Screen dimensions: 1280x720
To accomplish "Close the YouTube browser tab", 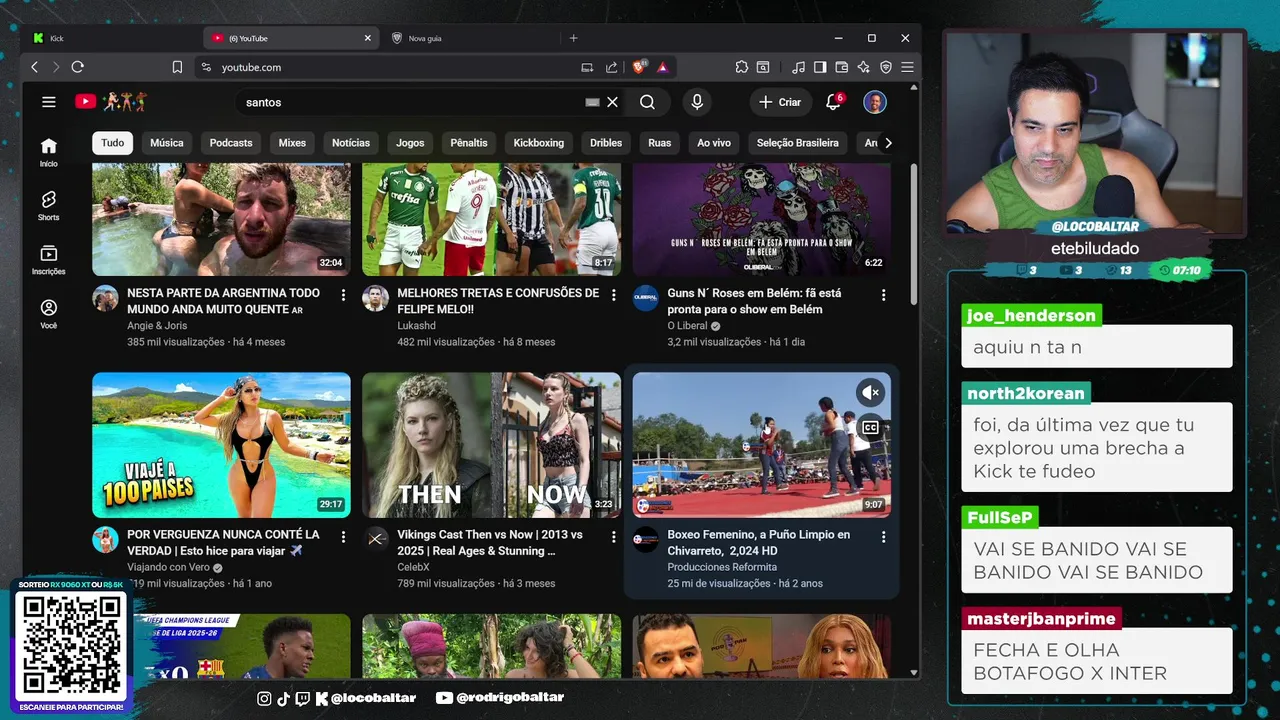I will click(367, 38).
